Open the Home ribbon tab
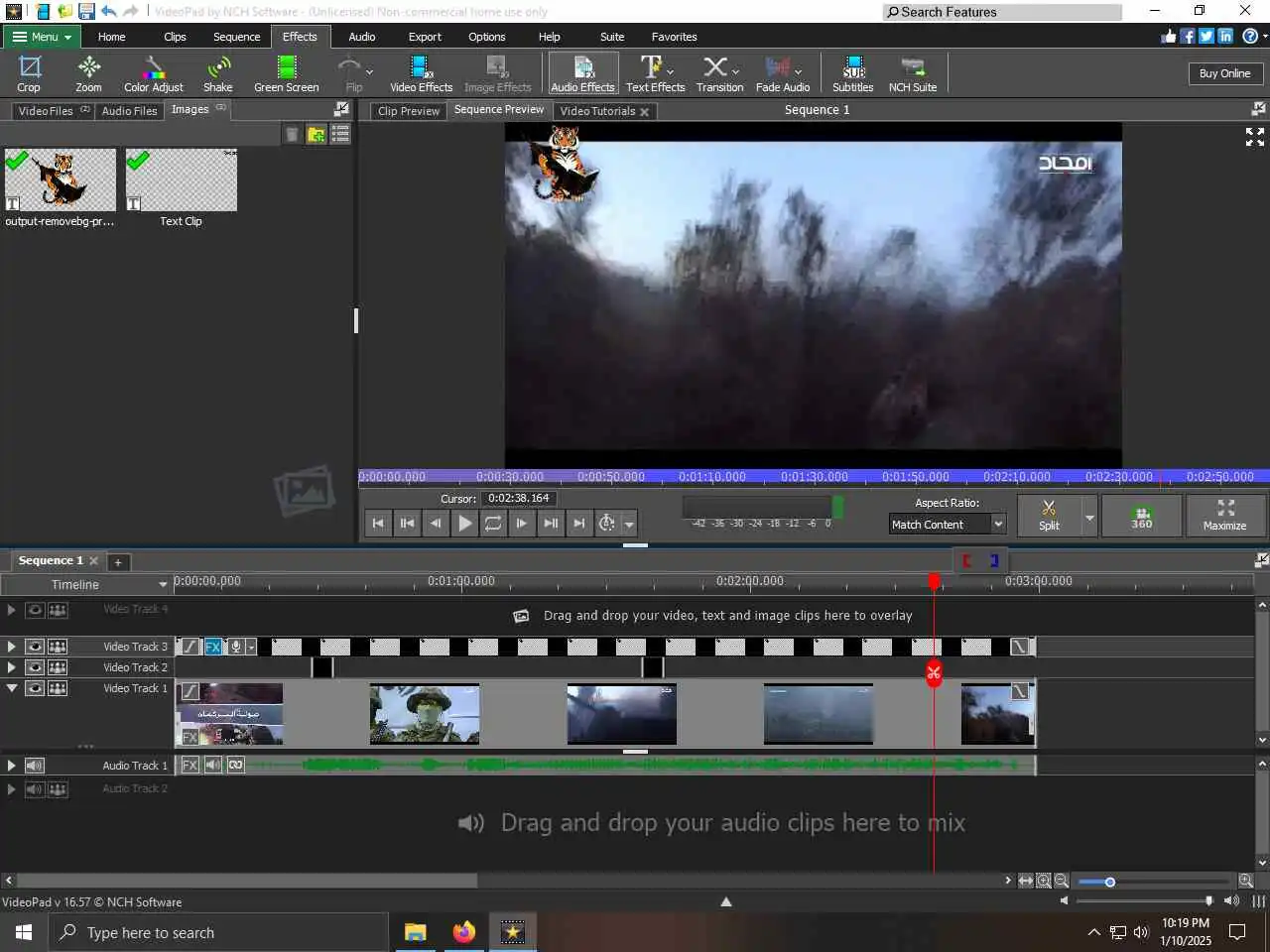The image size is (1270, 952). 111,37
